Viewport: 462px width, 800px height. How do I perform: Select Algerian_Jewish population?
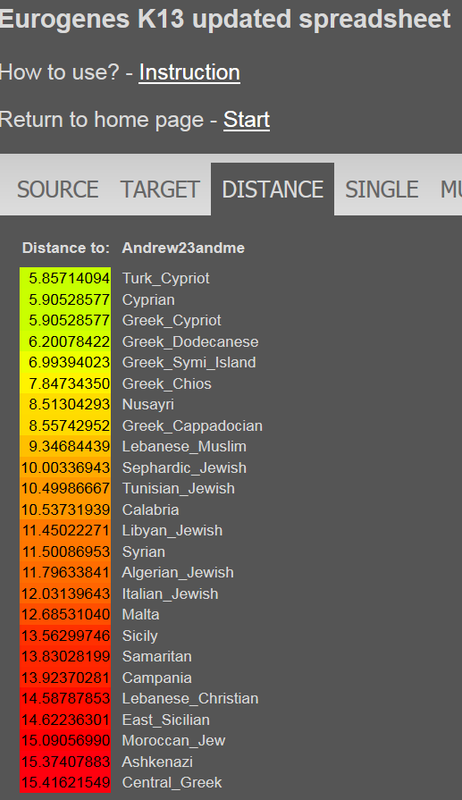[177, 572]
